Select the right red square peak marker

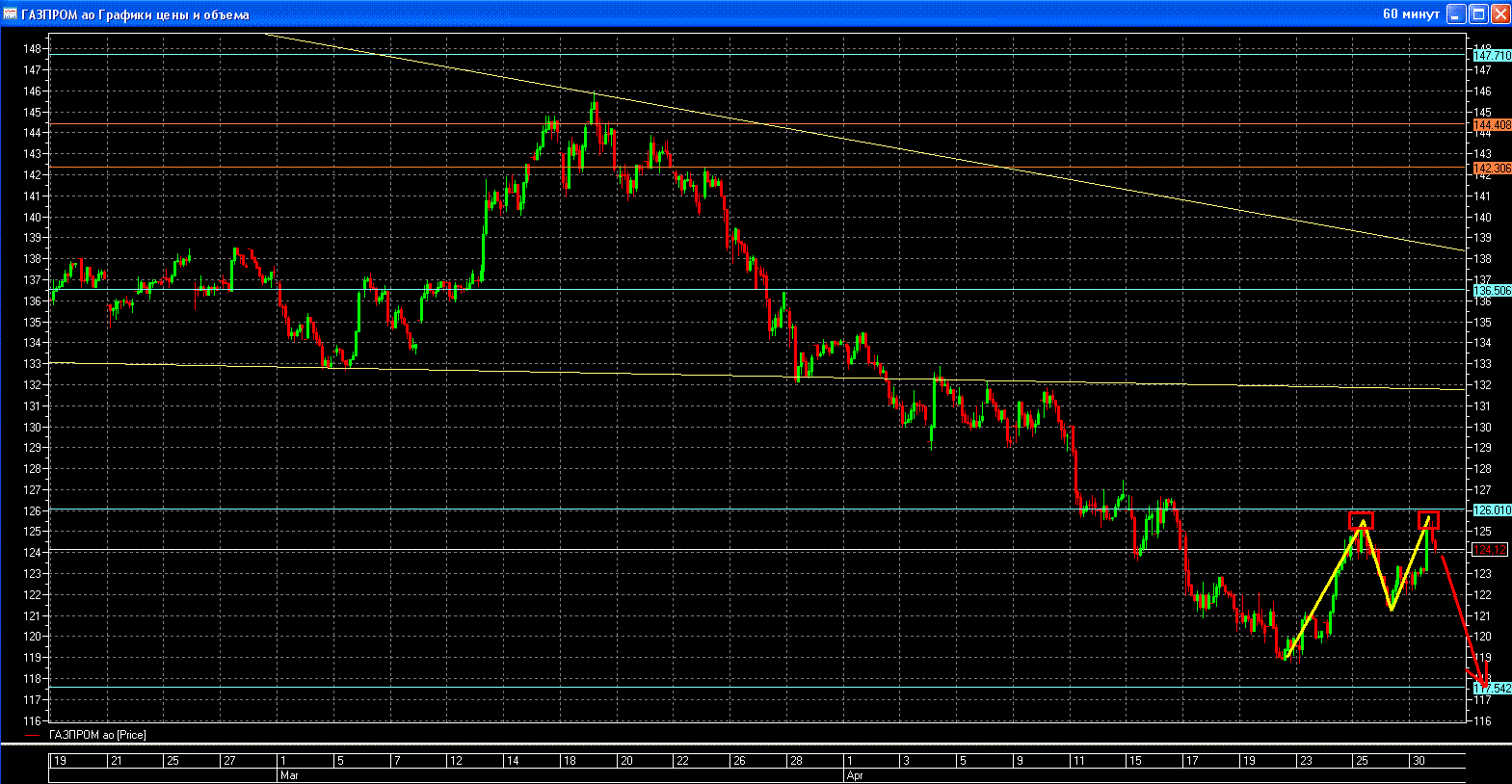(x=1428, y=520)
